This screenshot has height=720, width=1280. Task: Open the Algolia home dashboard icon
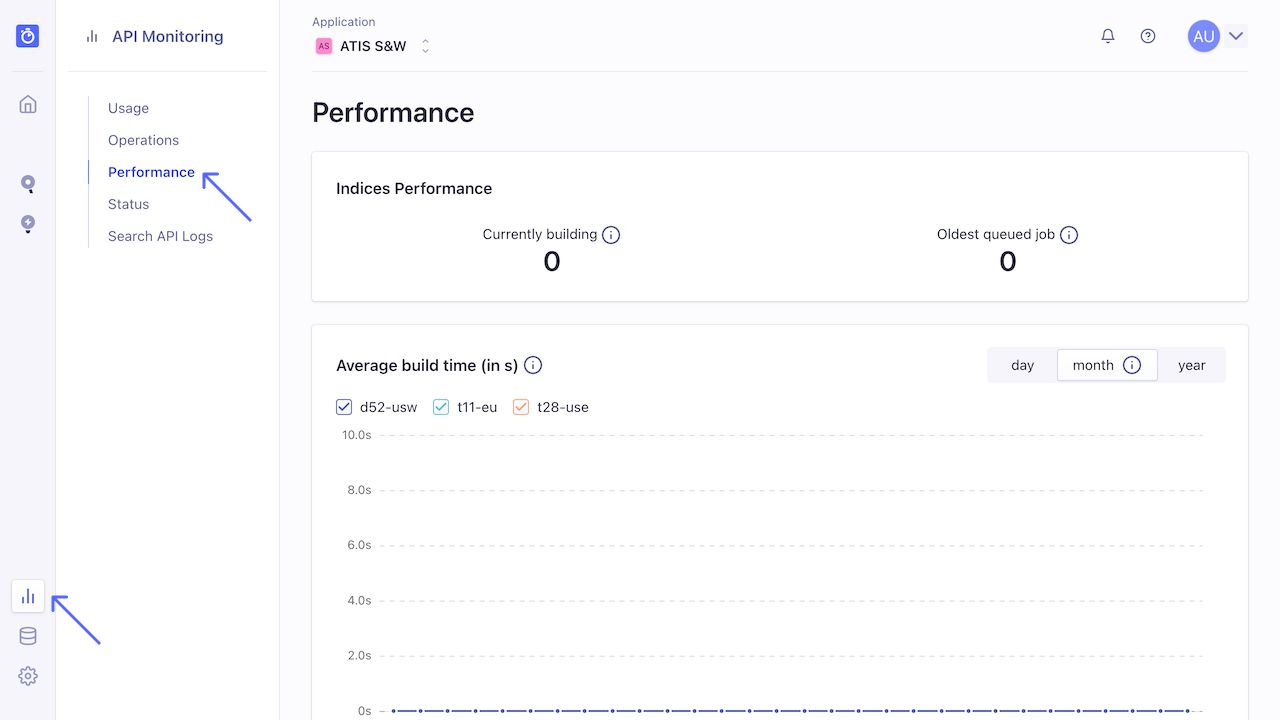27,103
